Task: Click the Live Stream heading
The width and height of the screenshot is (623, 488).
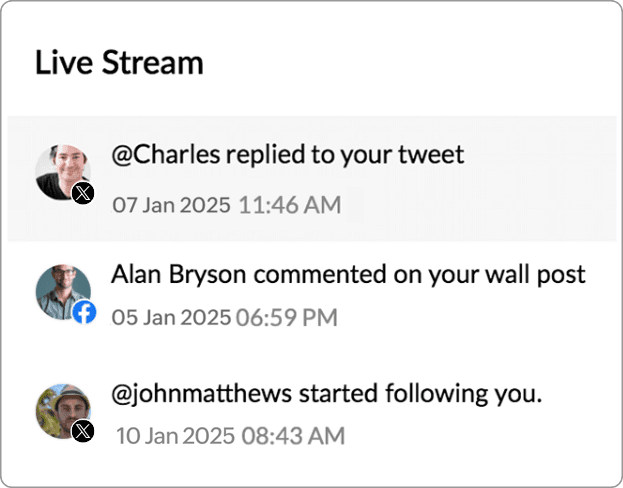Action: coord(119,63)
